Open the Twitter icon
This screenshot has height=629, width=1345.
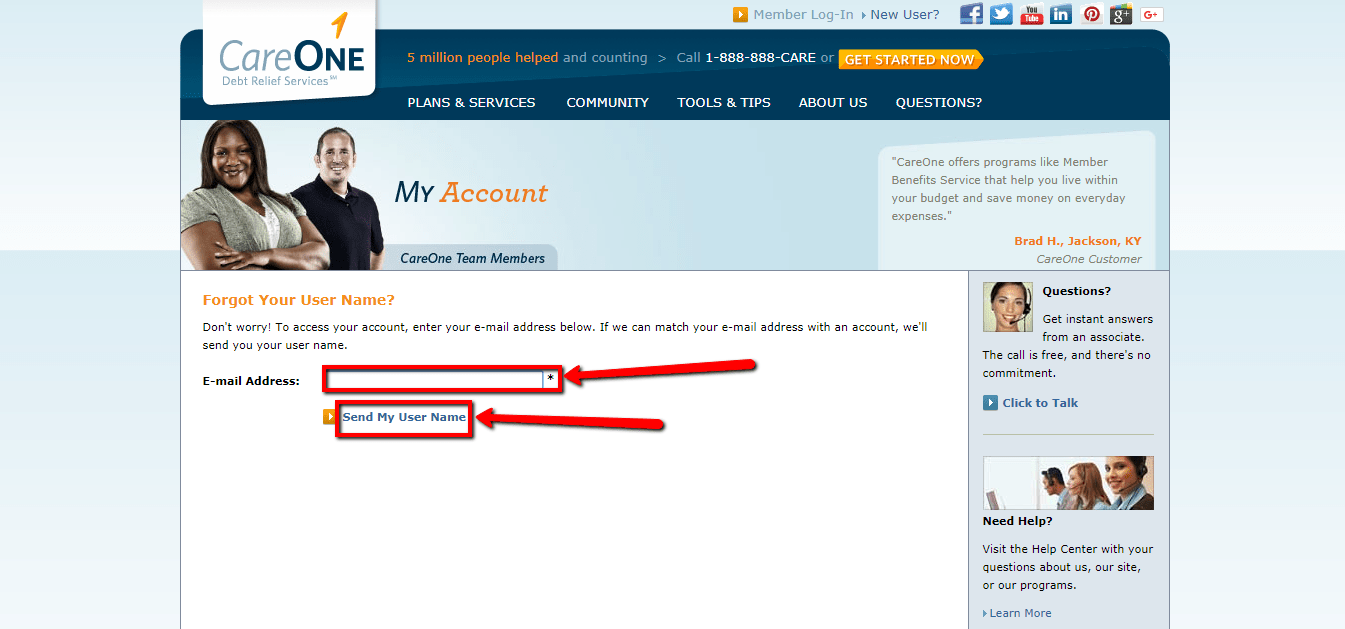pyautogui.click(x=1000, y=14)
